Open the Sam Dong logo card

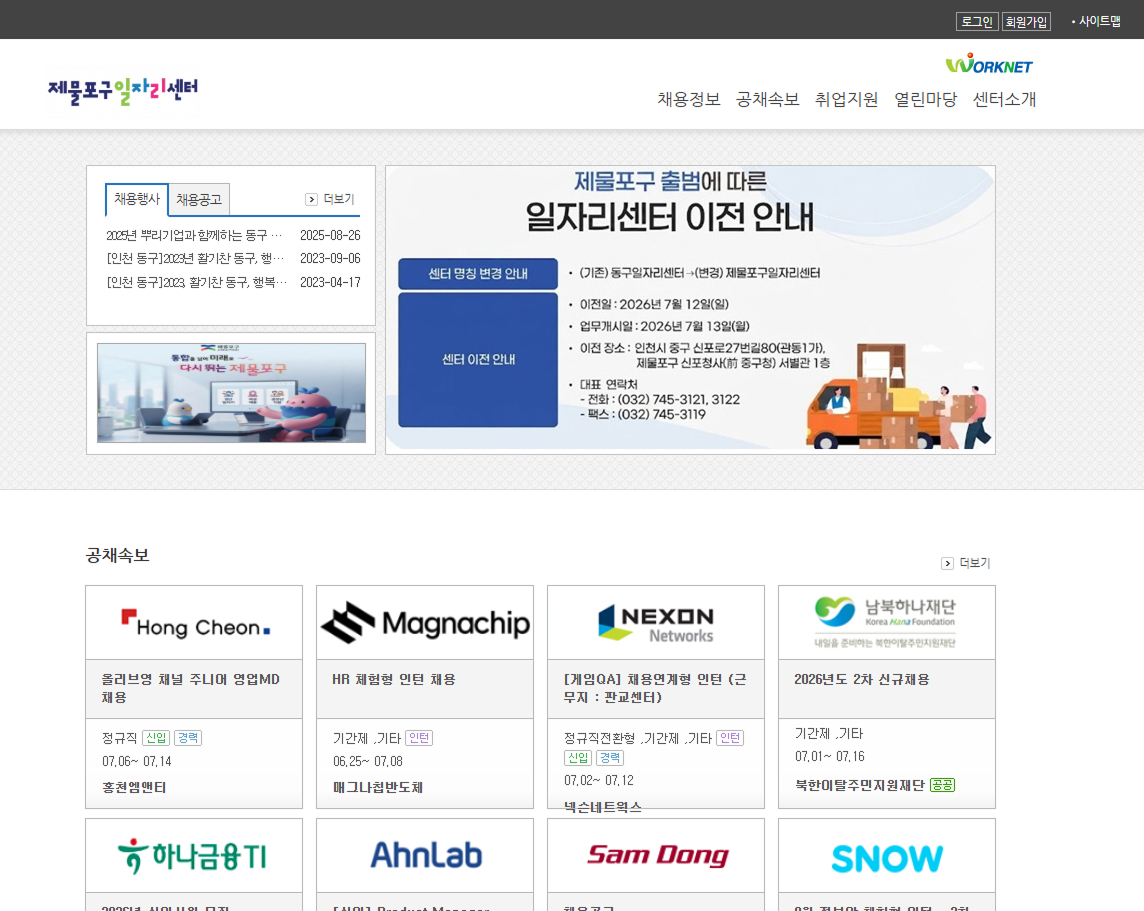656,856
